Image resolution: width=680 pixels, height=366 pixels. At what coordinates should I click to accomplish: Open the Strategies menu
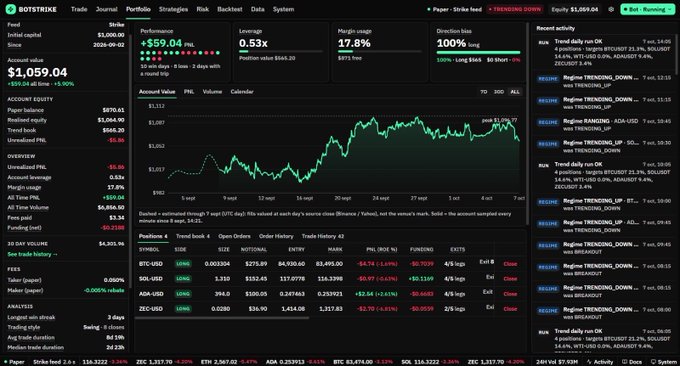coord(173,9)
